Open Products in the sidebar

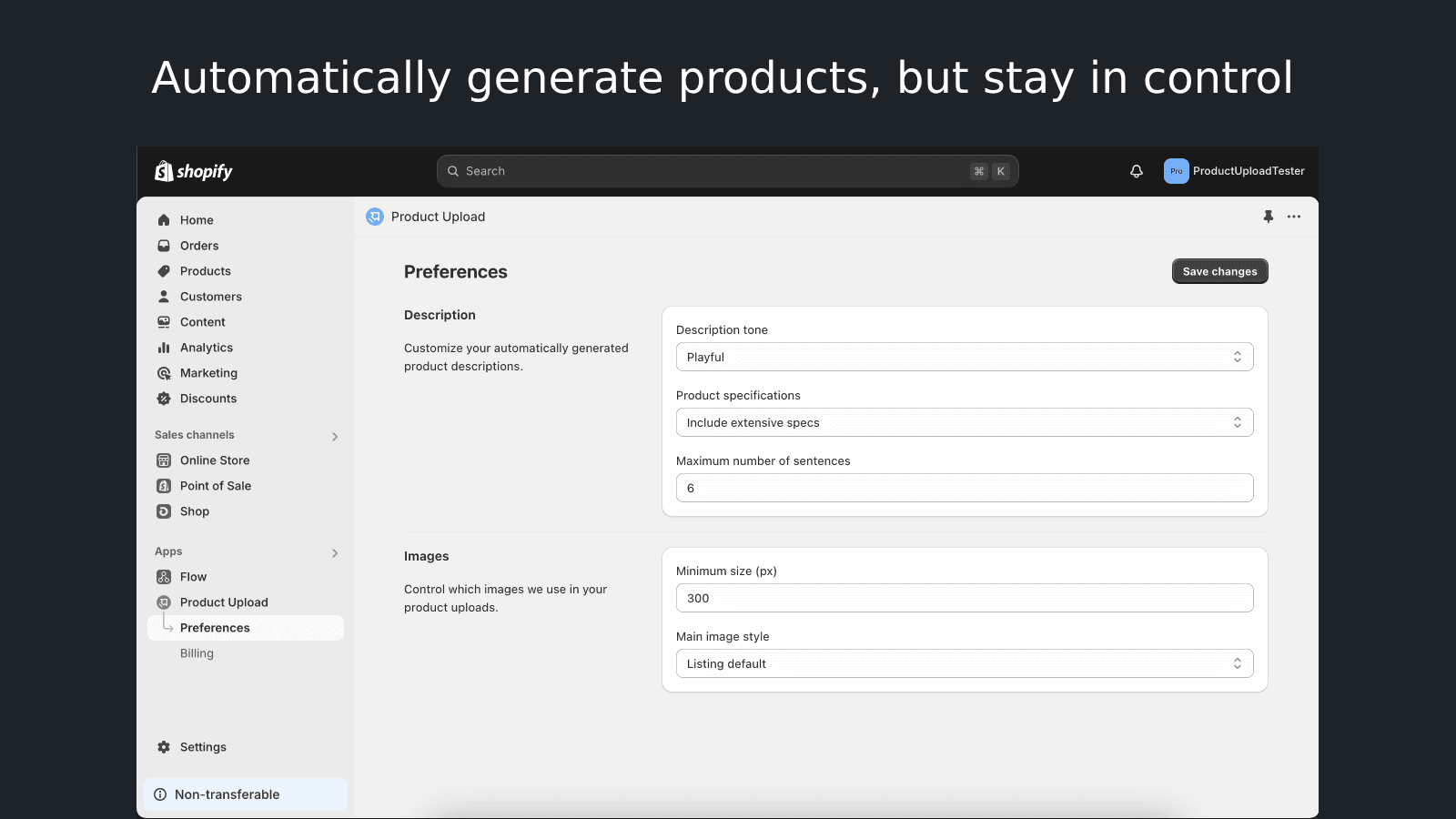point(206,271)
